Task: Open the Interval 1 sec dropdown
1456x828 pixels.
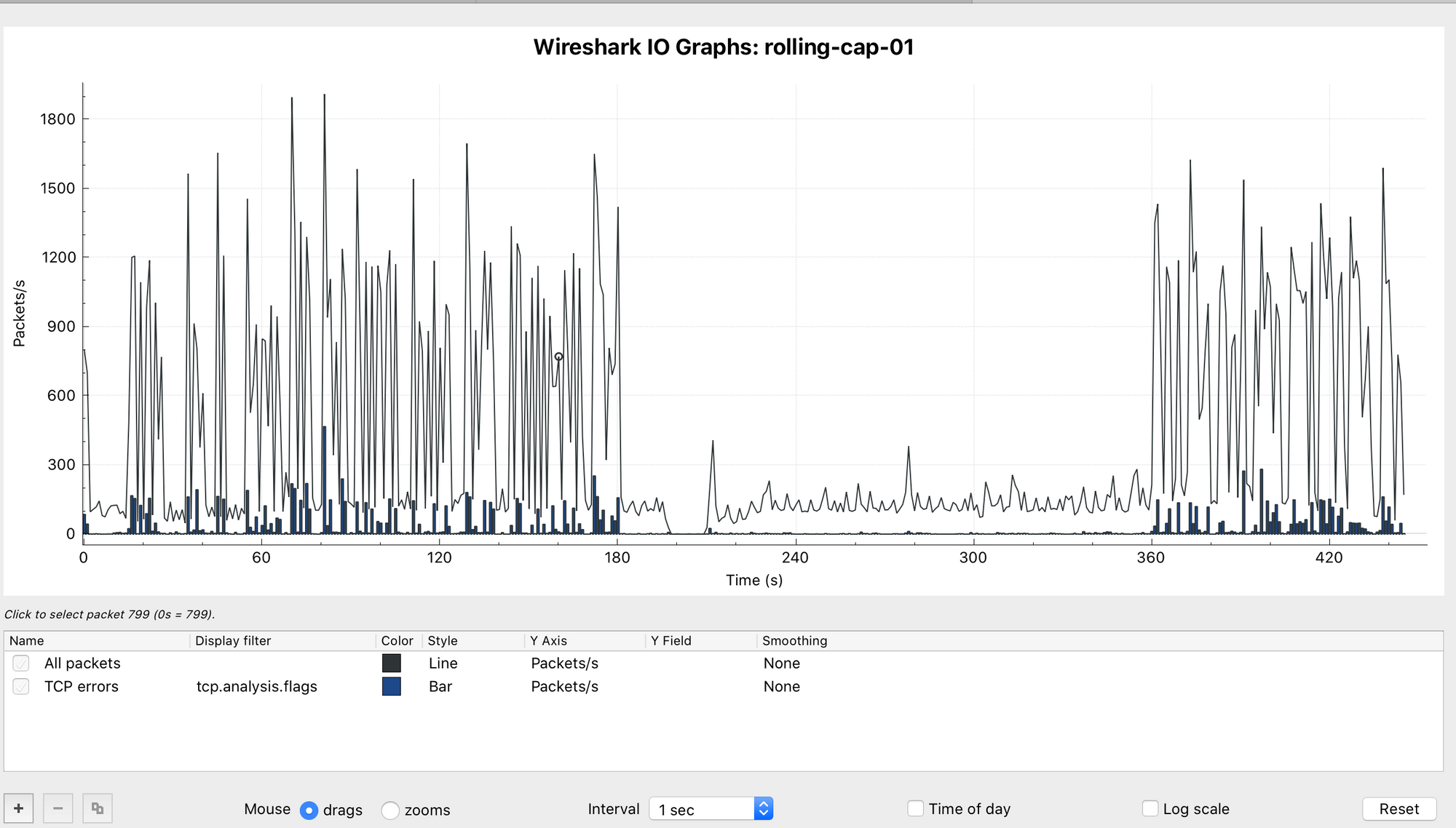Action: coord(711,809)
